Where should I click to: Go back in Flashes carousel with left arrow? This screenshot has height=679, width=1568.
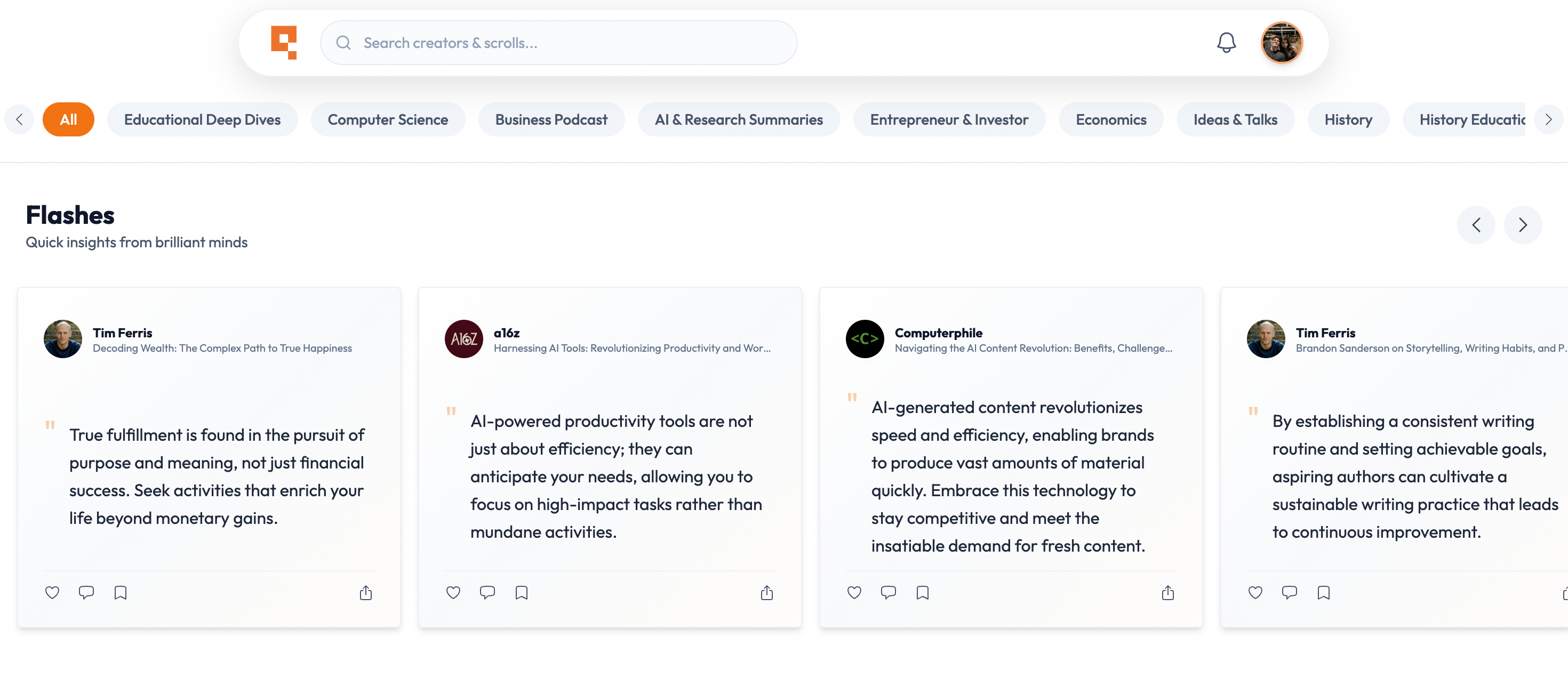1476,224
